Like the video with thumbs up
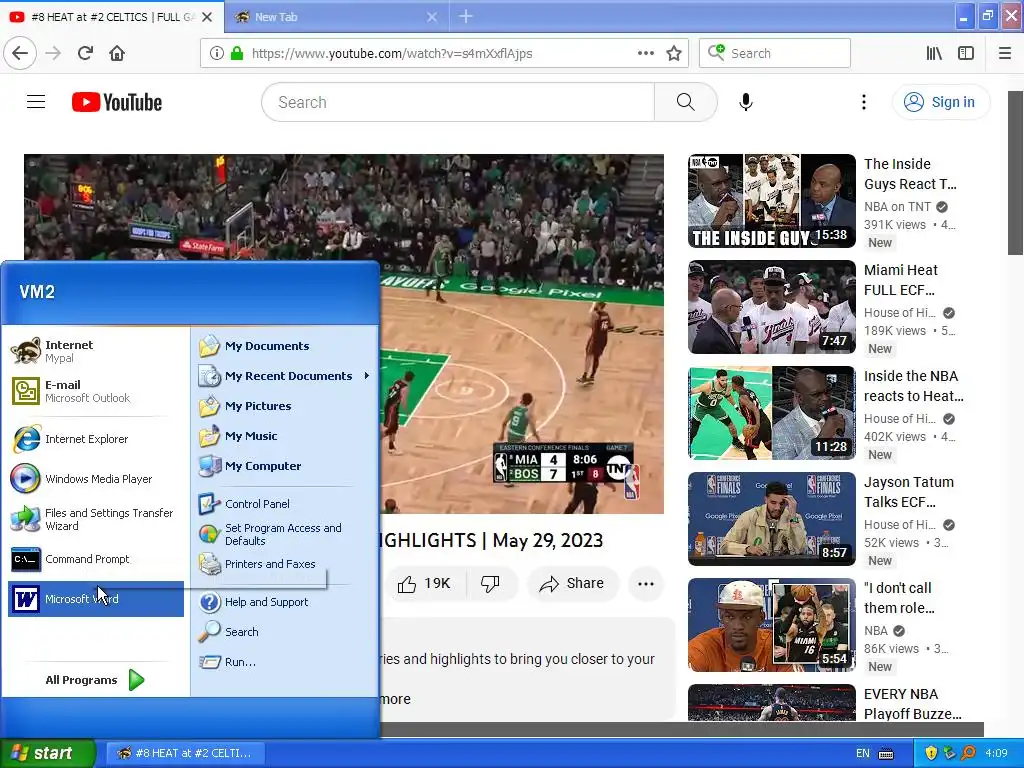This screenshot has width=1024, height=768. (x=424, y=583)
